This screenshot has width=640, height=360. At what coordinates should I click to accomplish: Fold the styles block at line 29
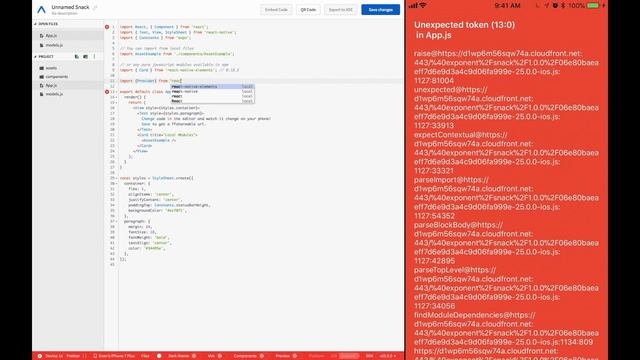tap(117, 178)
